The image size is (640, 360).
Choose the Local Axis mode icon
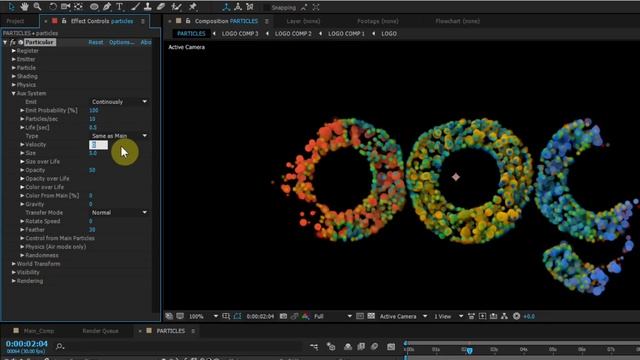coord(226,7)
